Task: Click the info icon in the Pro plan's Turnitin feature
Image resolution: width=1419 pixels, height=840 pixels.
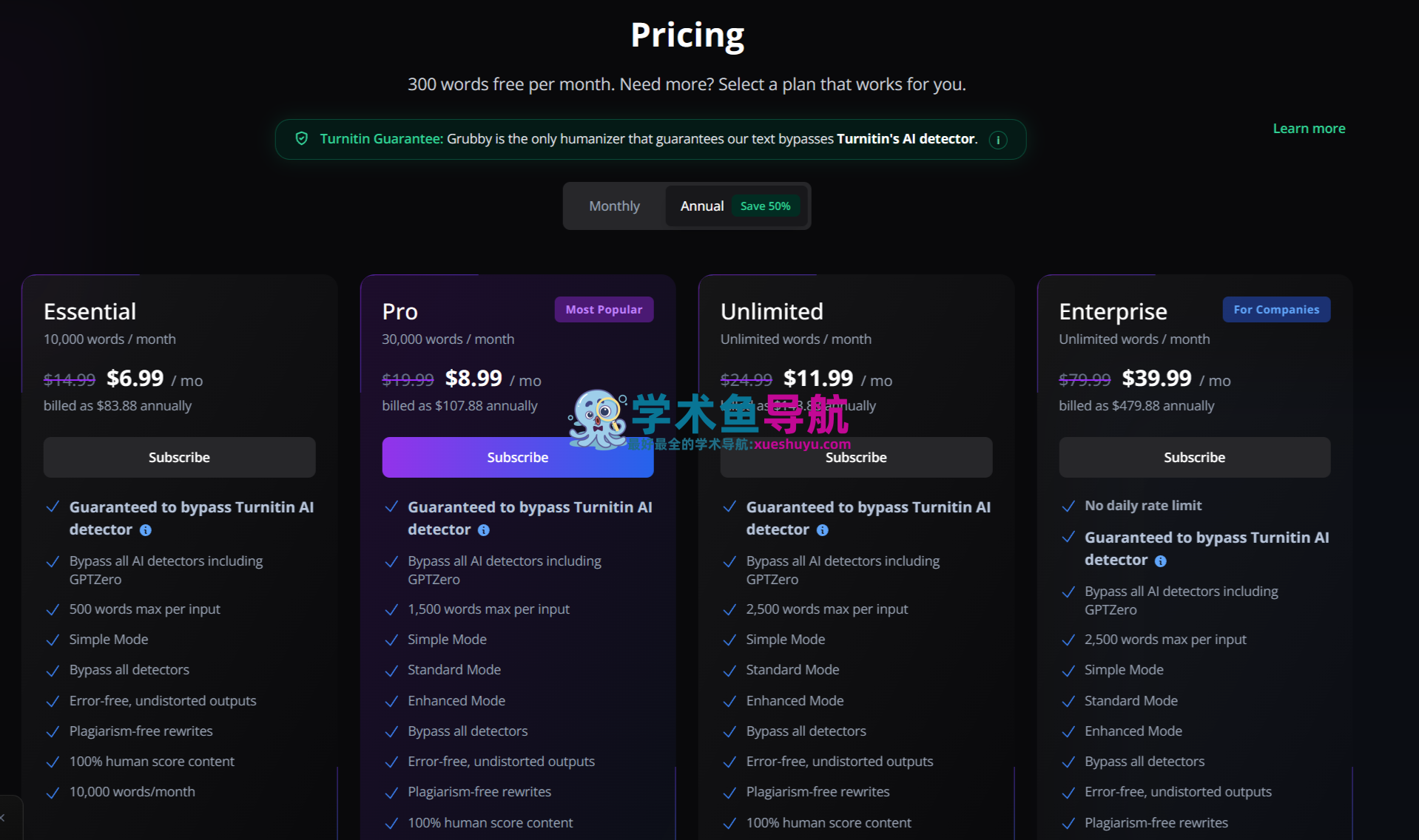Action: tap(484, 530)
